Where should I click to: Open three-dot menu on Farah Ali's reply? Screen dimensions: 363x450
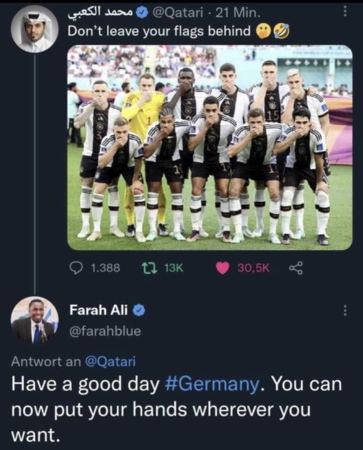click(345, 310)
